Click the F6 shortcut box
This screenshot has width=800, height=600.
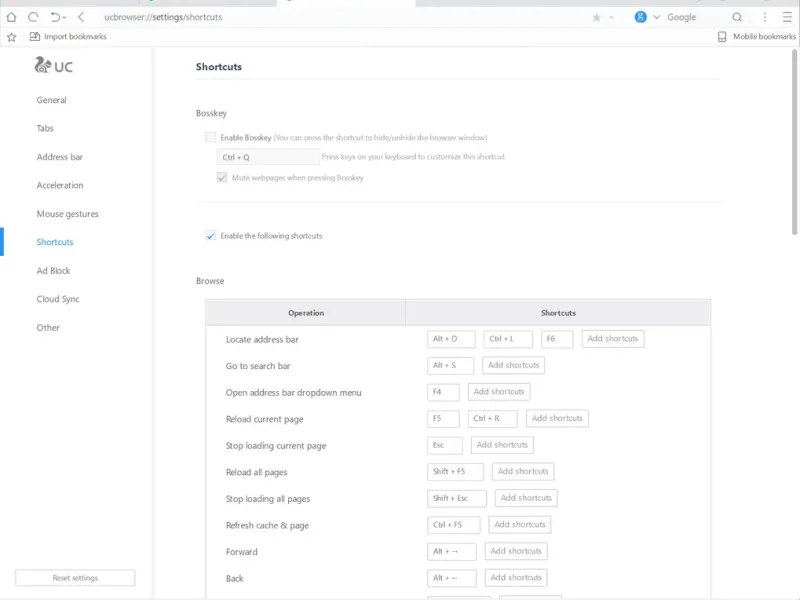(557, 339)
